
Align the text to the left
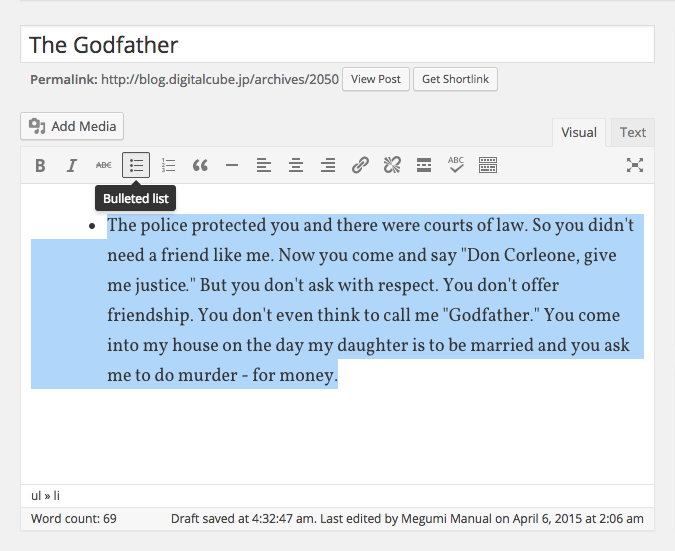[264, 166]
